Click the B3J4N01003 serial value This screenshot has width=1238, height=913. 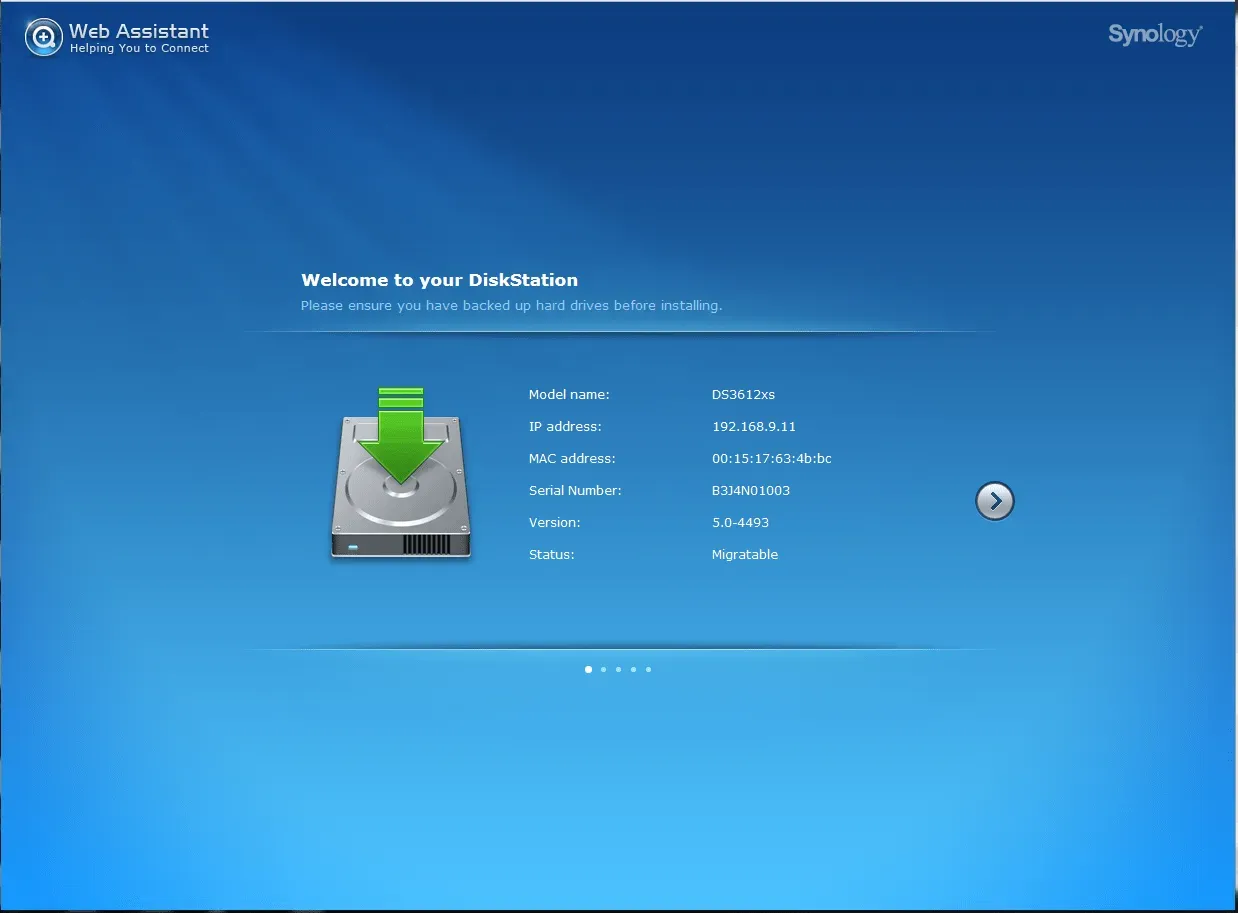[x=751, y=491]
